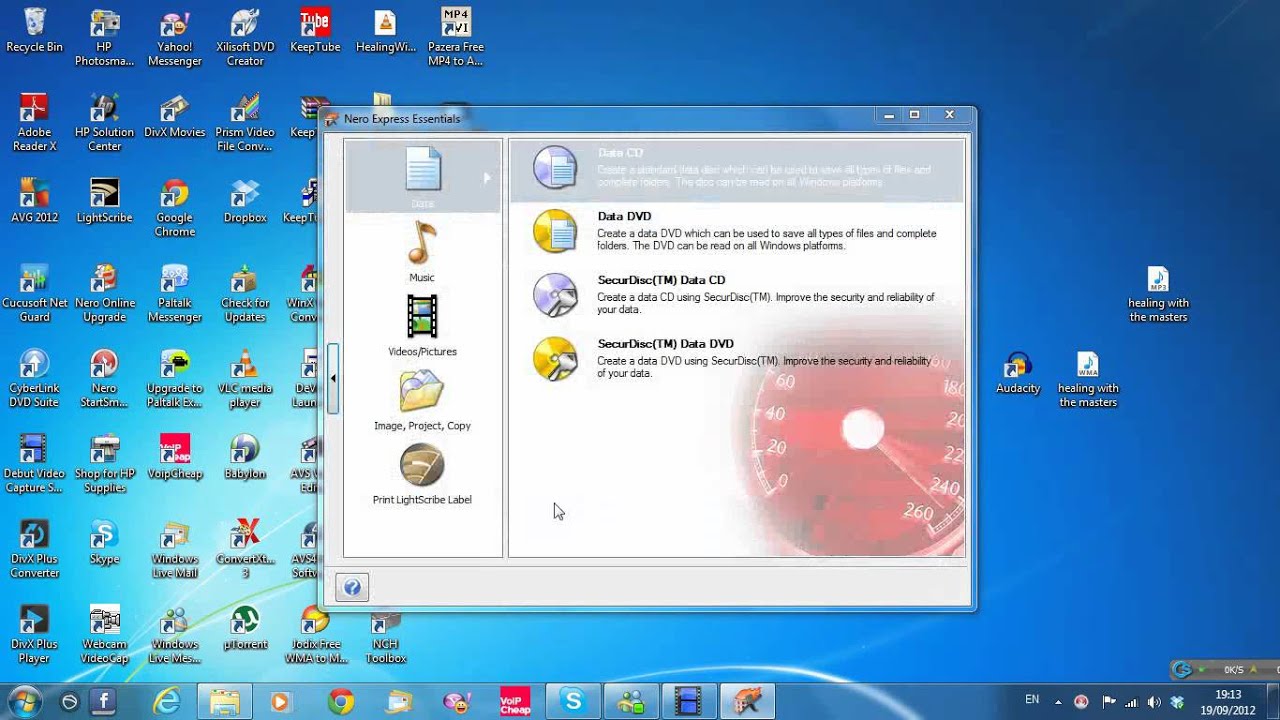Open VoipCheap desktop shortcut
Image resolution: width=1280 pixels, height=720 pixels.
[x=174, y=456]
